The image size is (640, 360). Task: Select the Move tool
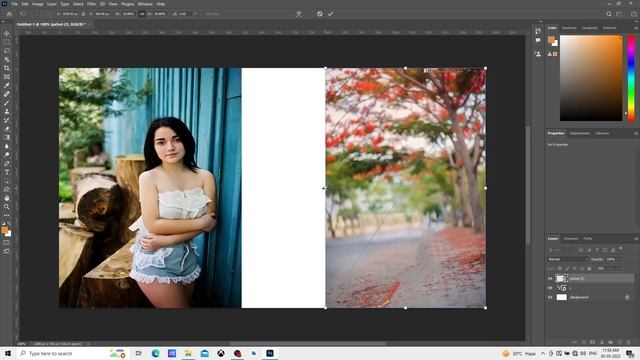[x=7, y=33]
